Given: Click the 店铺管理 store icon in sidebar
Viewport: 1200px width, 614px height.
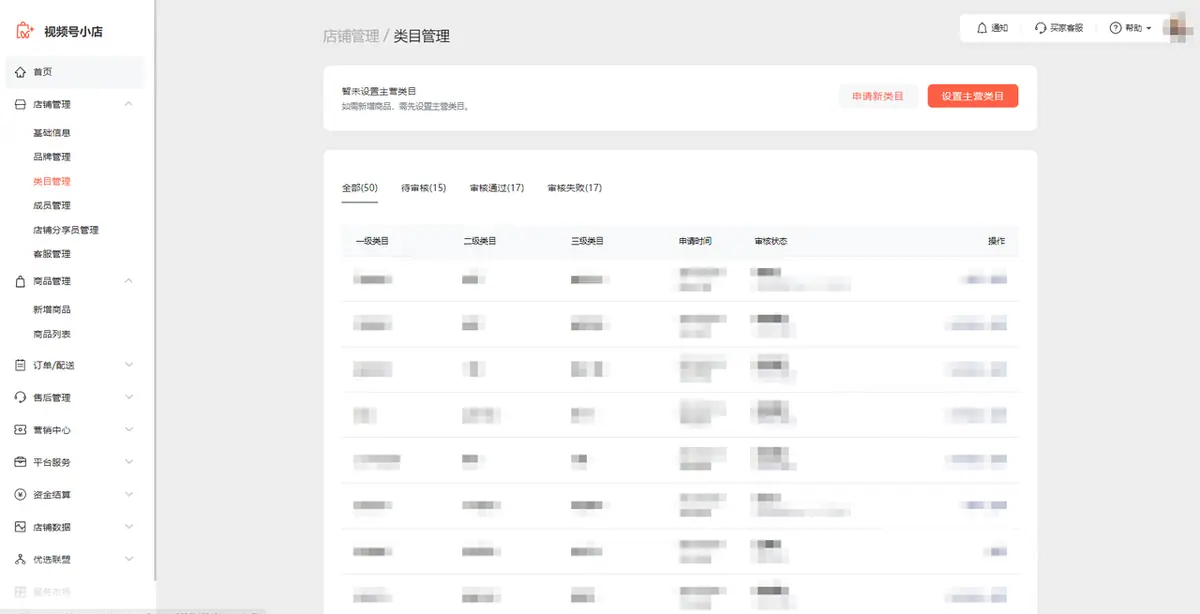Looking at the screenshot, I should point(21,104).
